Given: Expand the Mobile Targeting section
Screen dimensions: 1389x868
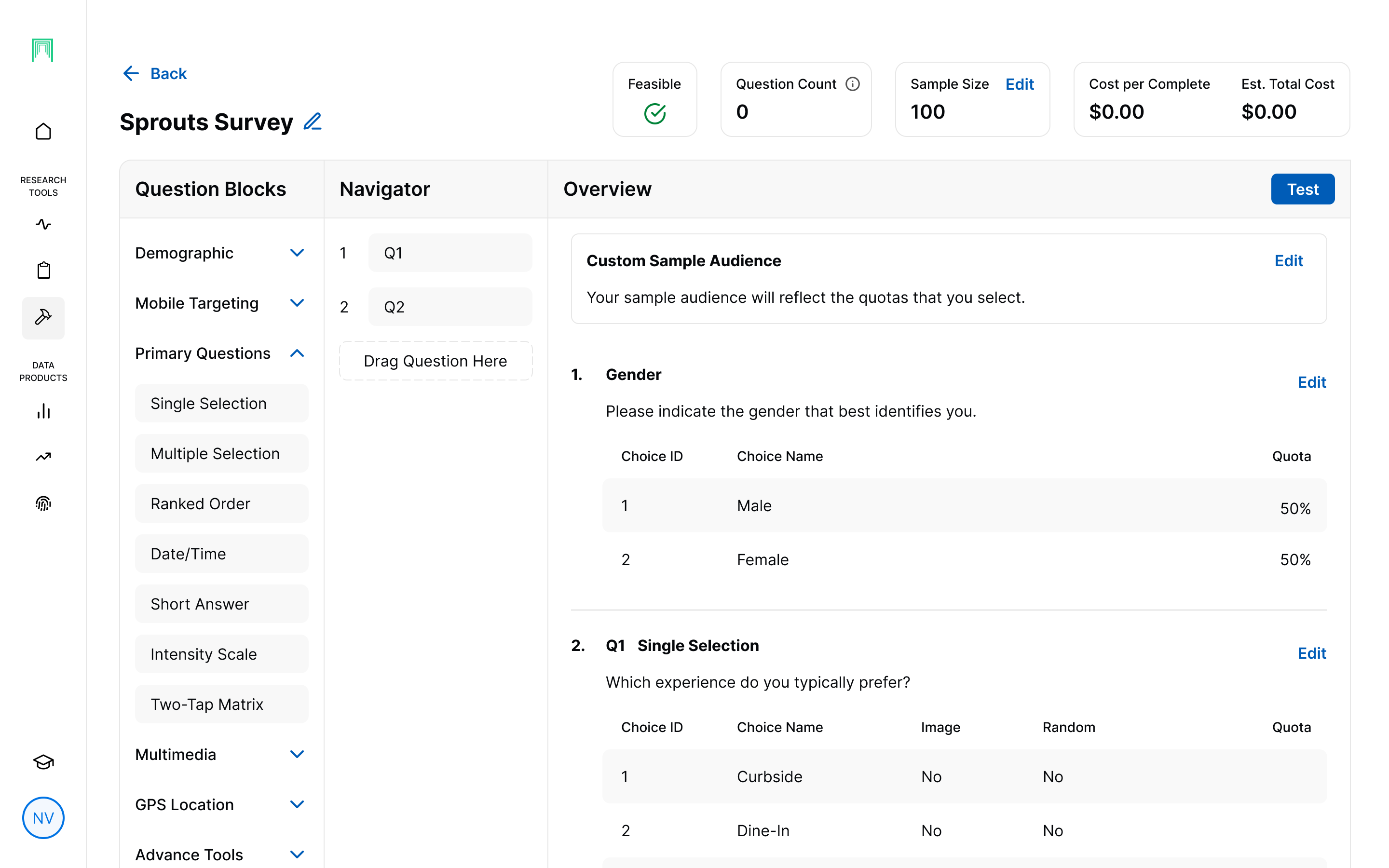Looking at the screenshot, I should 296,302.
